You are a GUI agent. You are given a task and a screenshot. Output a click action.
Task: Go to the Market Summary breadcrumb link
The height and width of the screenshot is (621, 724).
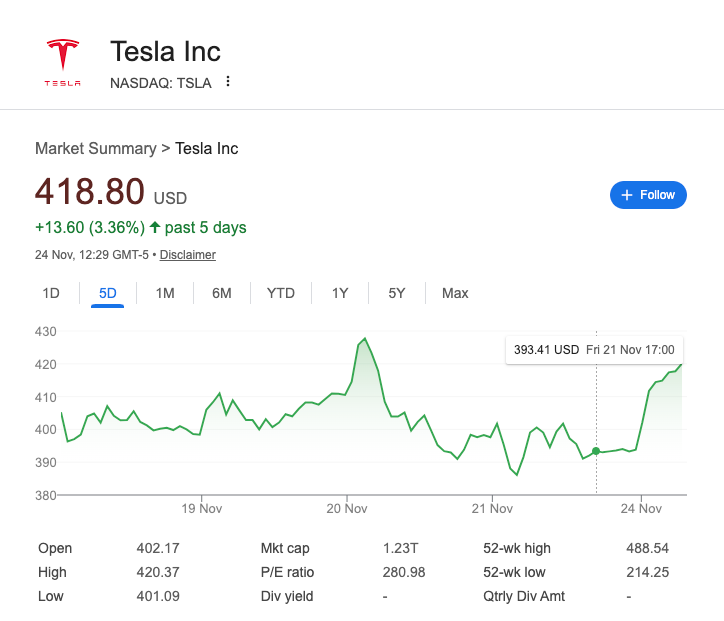pos(95,149)
